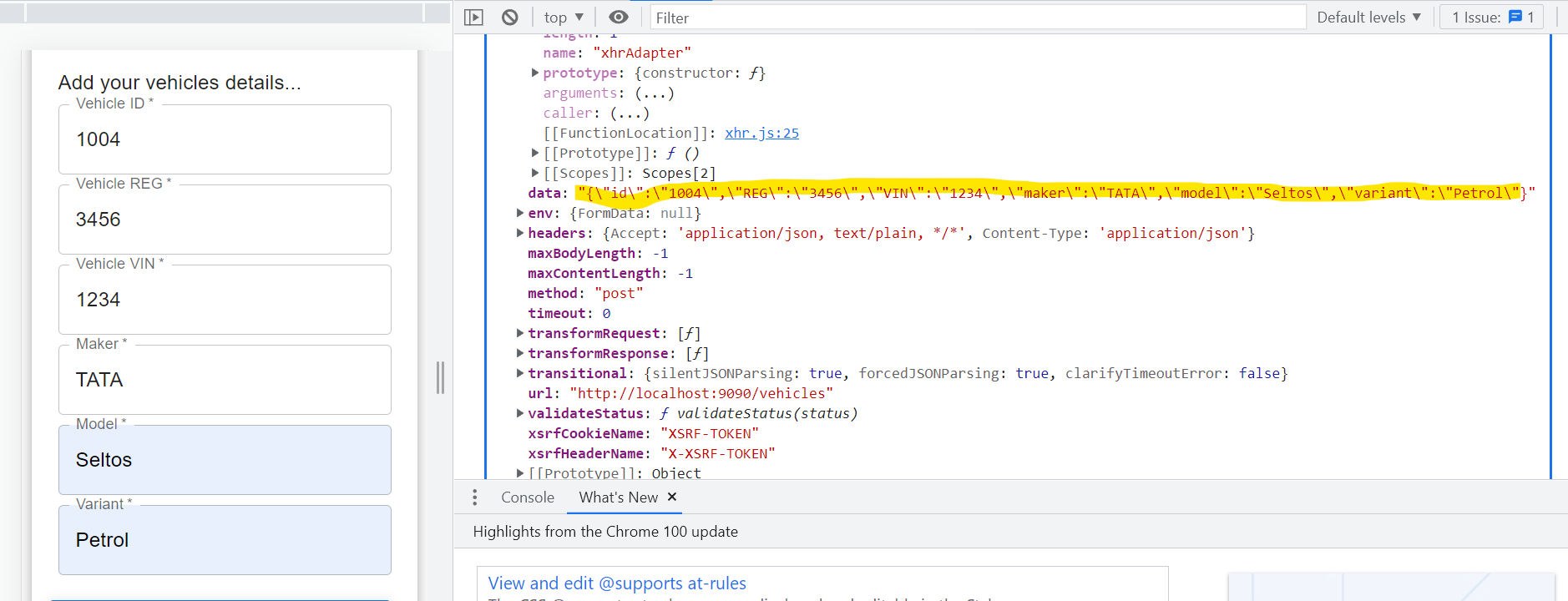Expand the transformResponse array
This screenshot has width=1568, height=601.
click(520, 354)
